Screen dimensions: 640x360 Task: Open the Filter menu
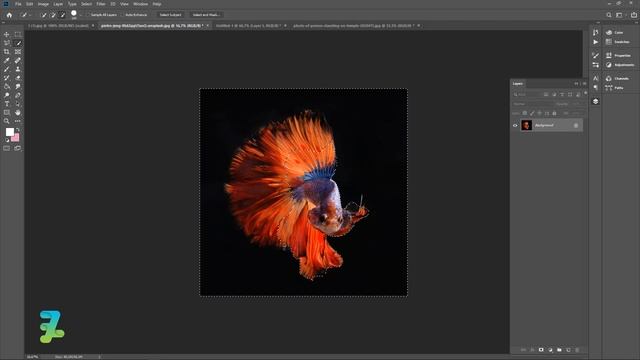pos(101,4)
